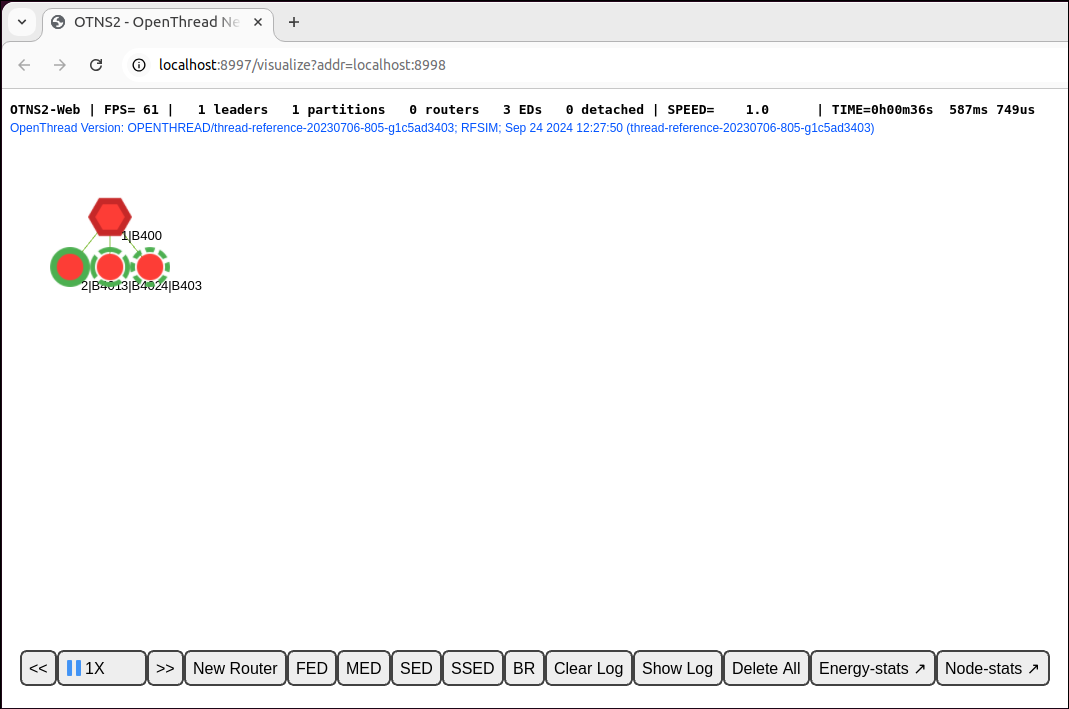Select sleepy end device node 3|B402

click(110, 266)
